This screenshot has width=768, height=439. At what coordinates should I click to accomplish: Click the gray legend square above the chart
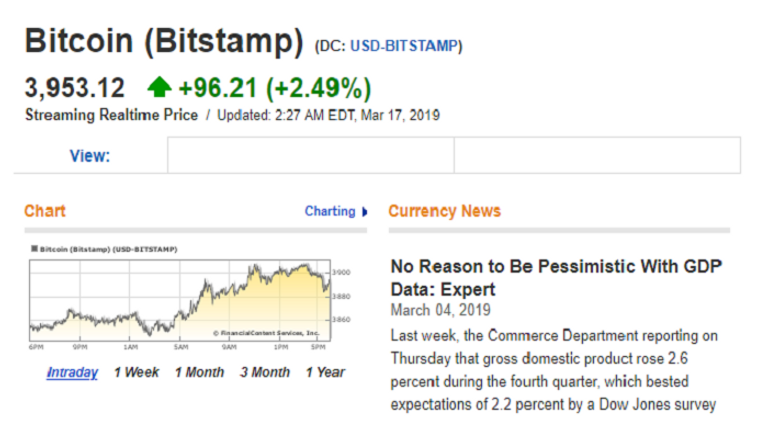[x=34, y=248]
